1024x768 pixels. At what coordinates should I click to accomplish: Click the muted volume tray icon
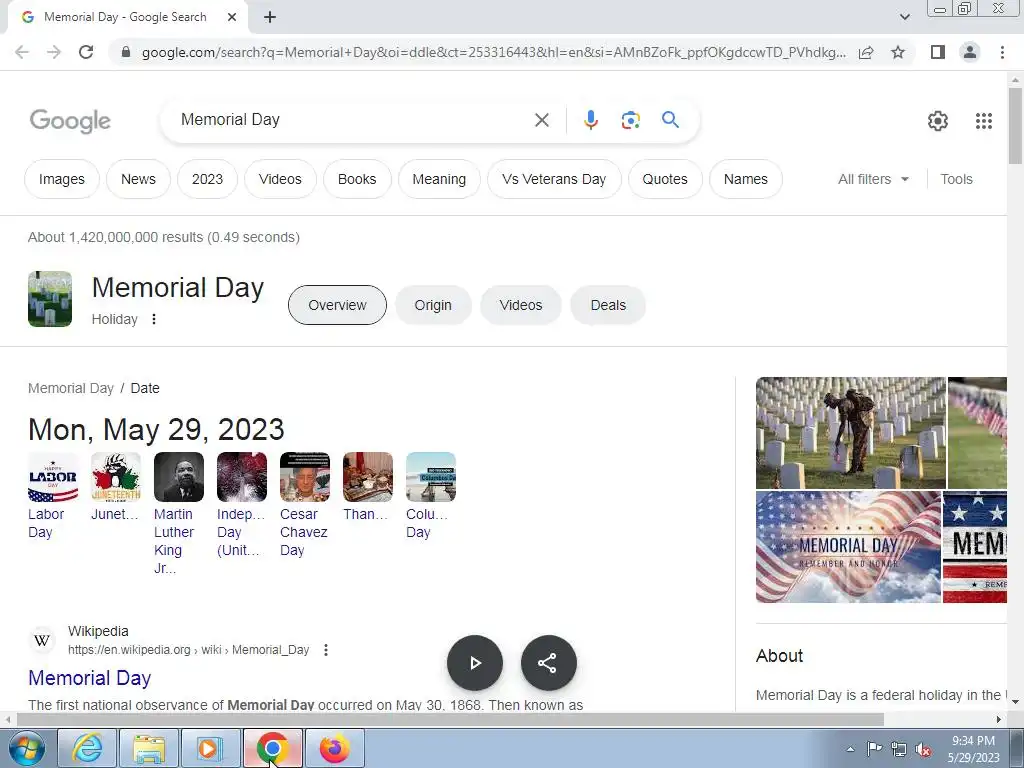point(923,749)
